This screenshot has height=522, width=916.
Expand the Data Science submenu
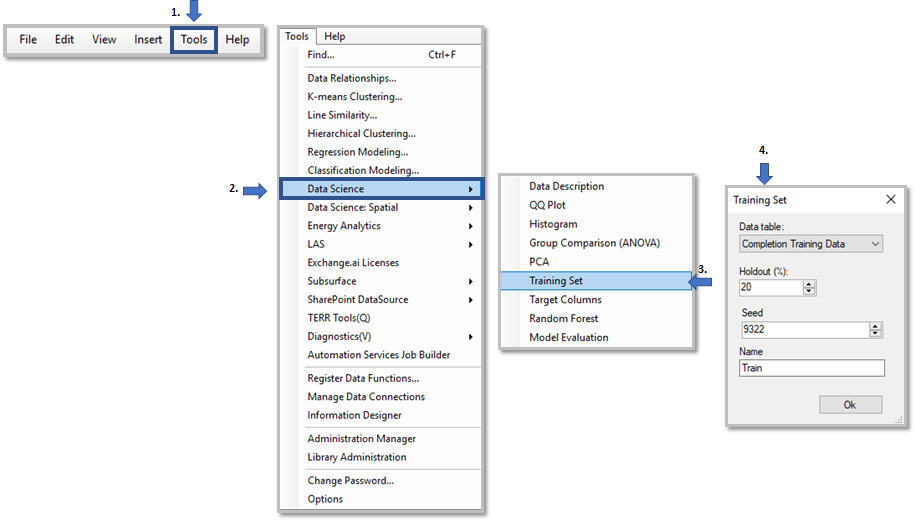tap(381, 189)
